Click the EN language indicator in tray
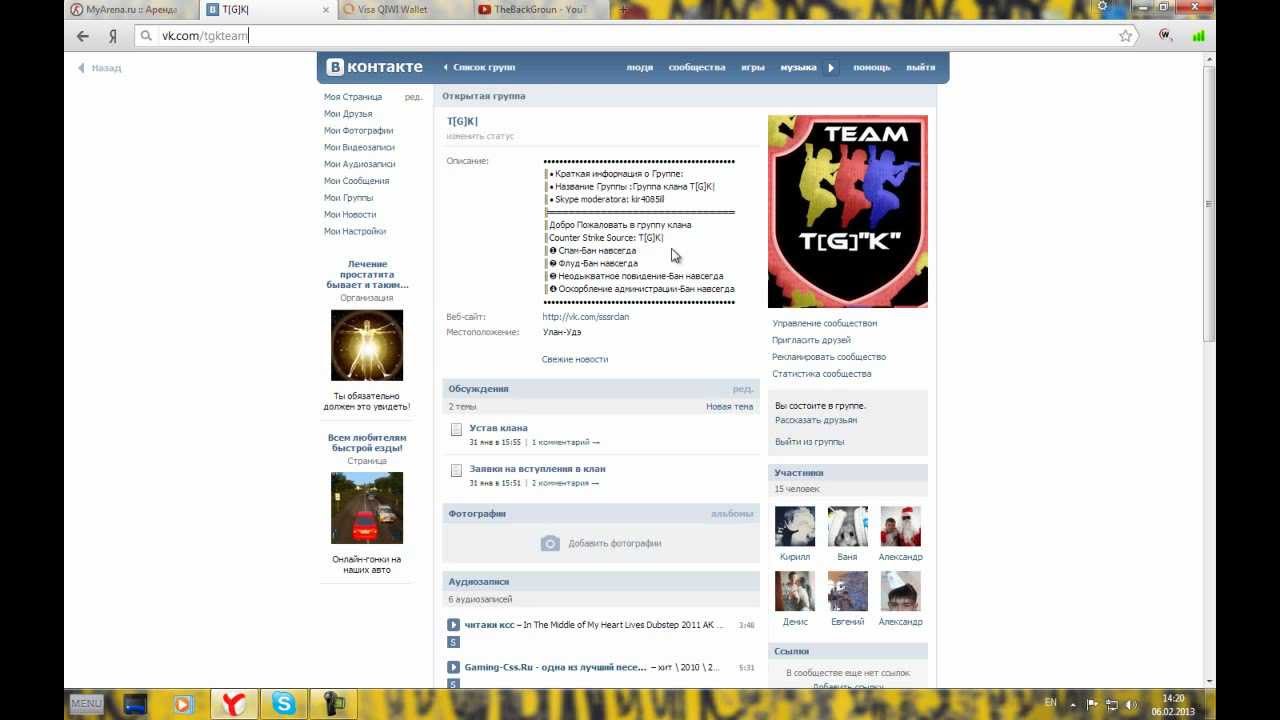This screenshot has width=1280, height=720. click(x=1050, y=703)
